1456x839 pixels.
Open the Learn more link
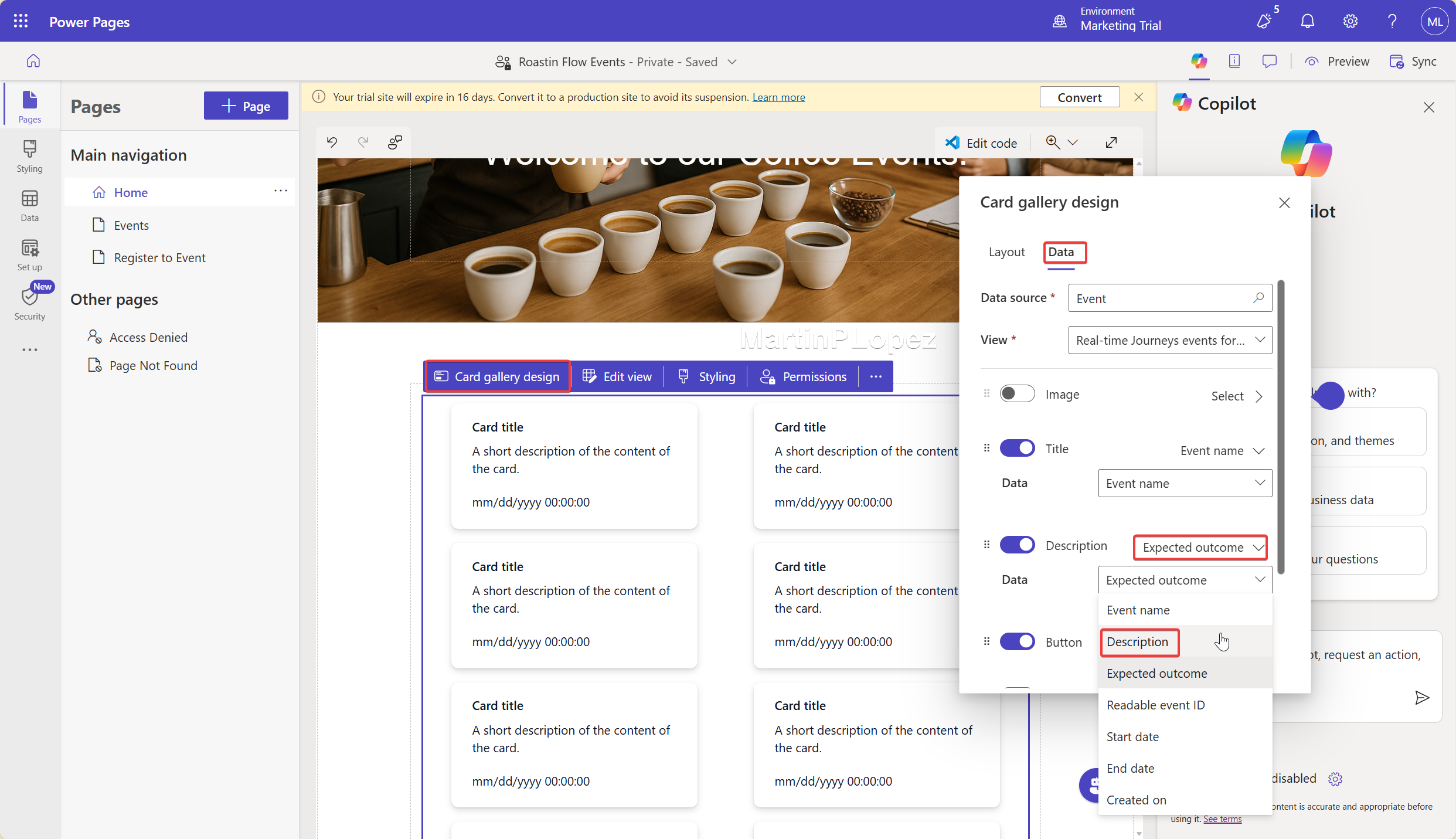pos(778,97)
